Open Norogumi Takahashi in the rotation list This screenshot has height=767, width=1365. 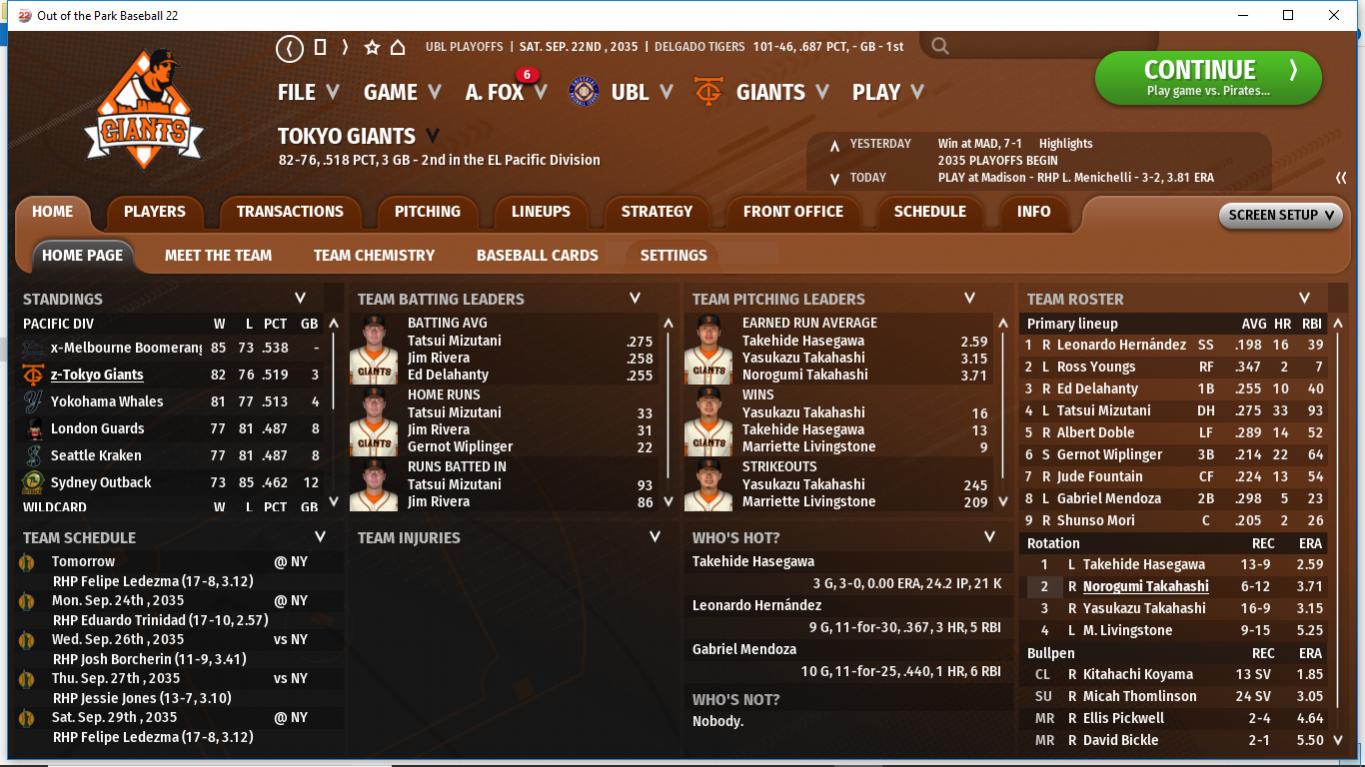1145,587
